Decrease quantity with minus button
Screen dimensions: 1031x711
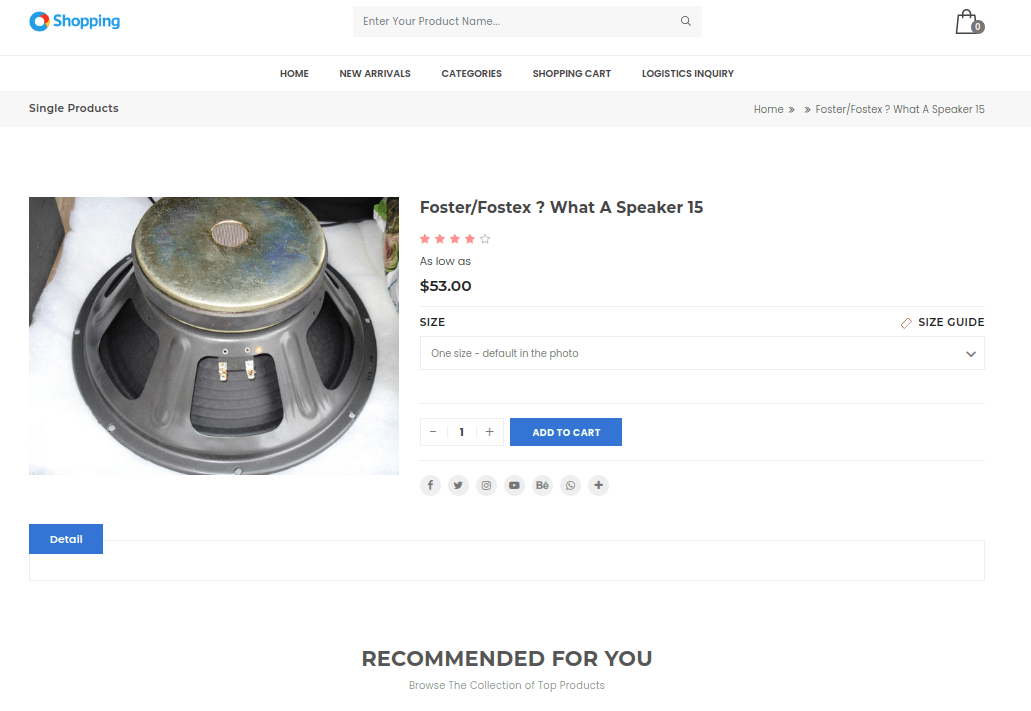[433, 432]
